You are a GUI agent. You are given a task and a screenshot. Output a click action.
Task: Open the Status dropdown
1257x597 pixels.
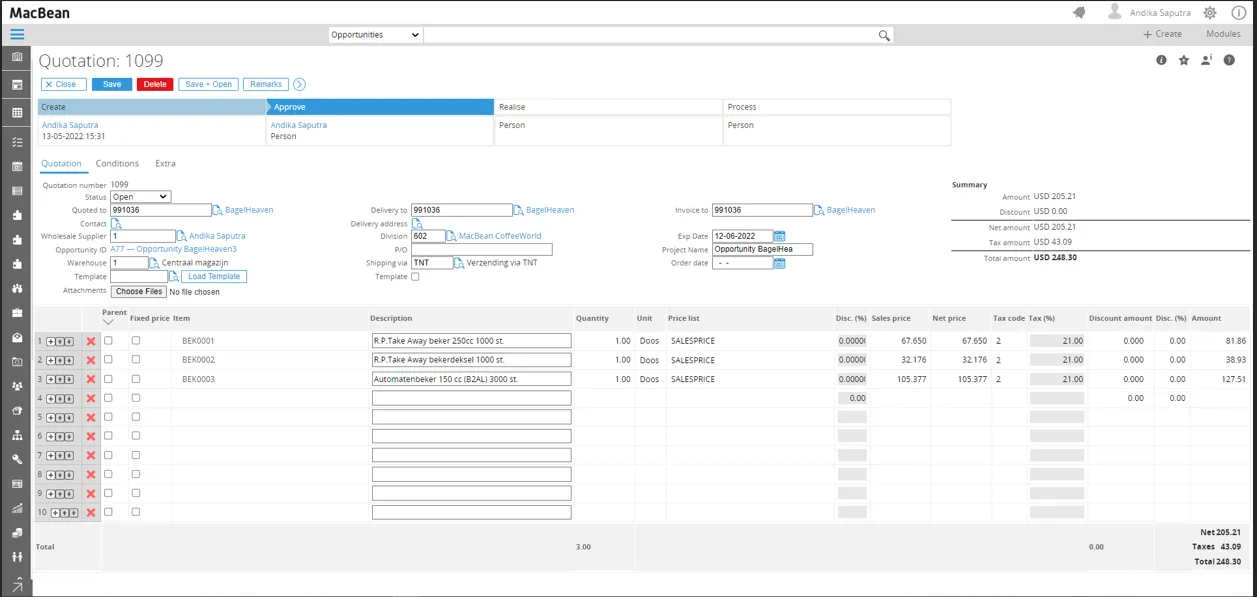[140, 197]
